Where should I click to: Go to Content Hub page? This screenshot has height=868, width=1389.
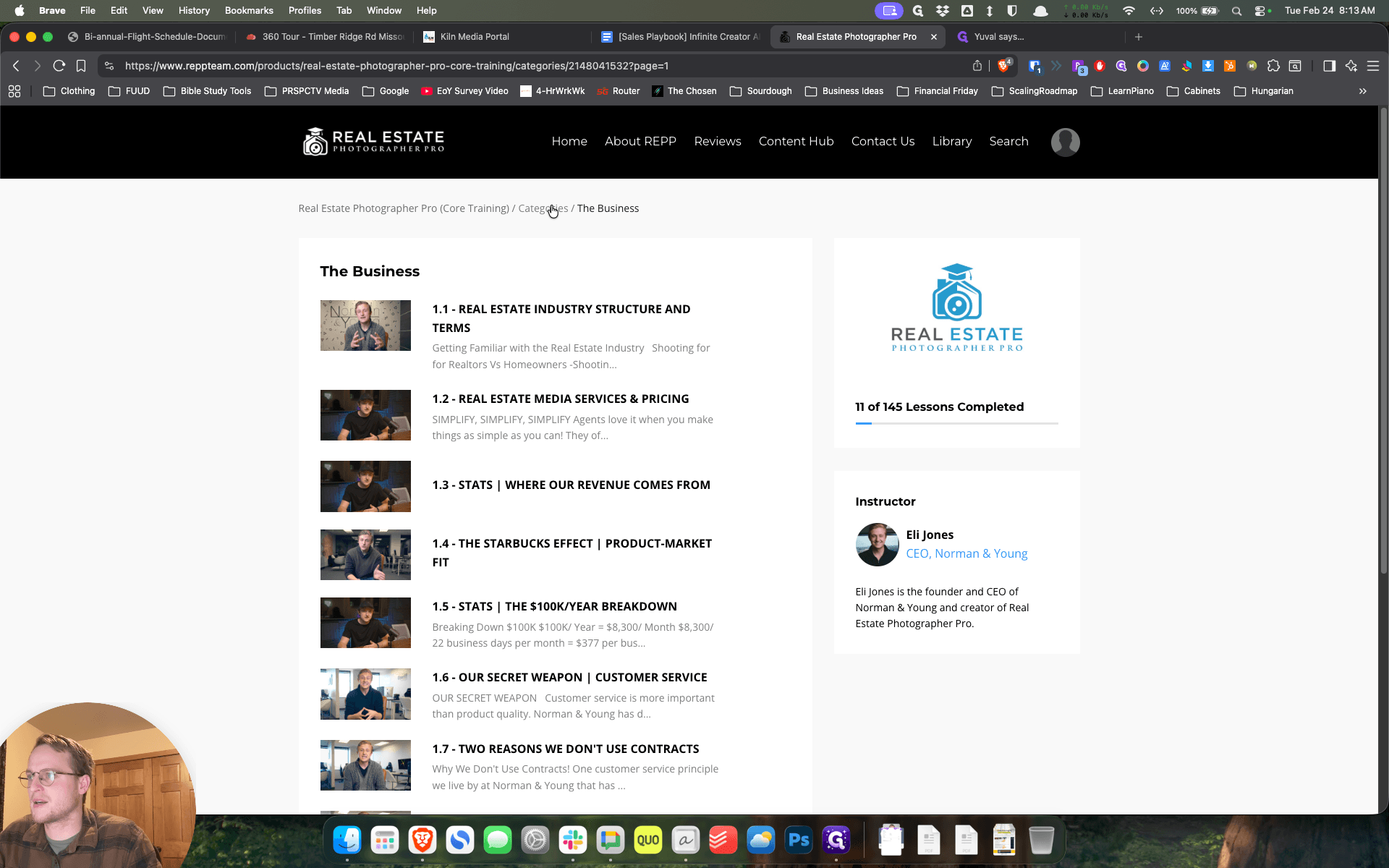coord(796,142)
